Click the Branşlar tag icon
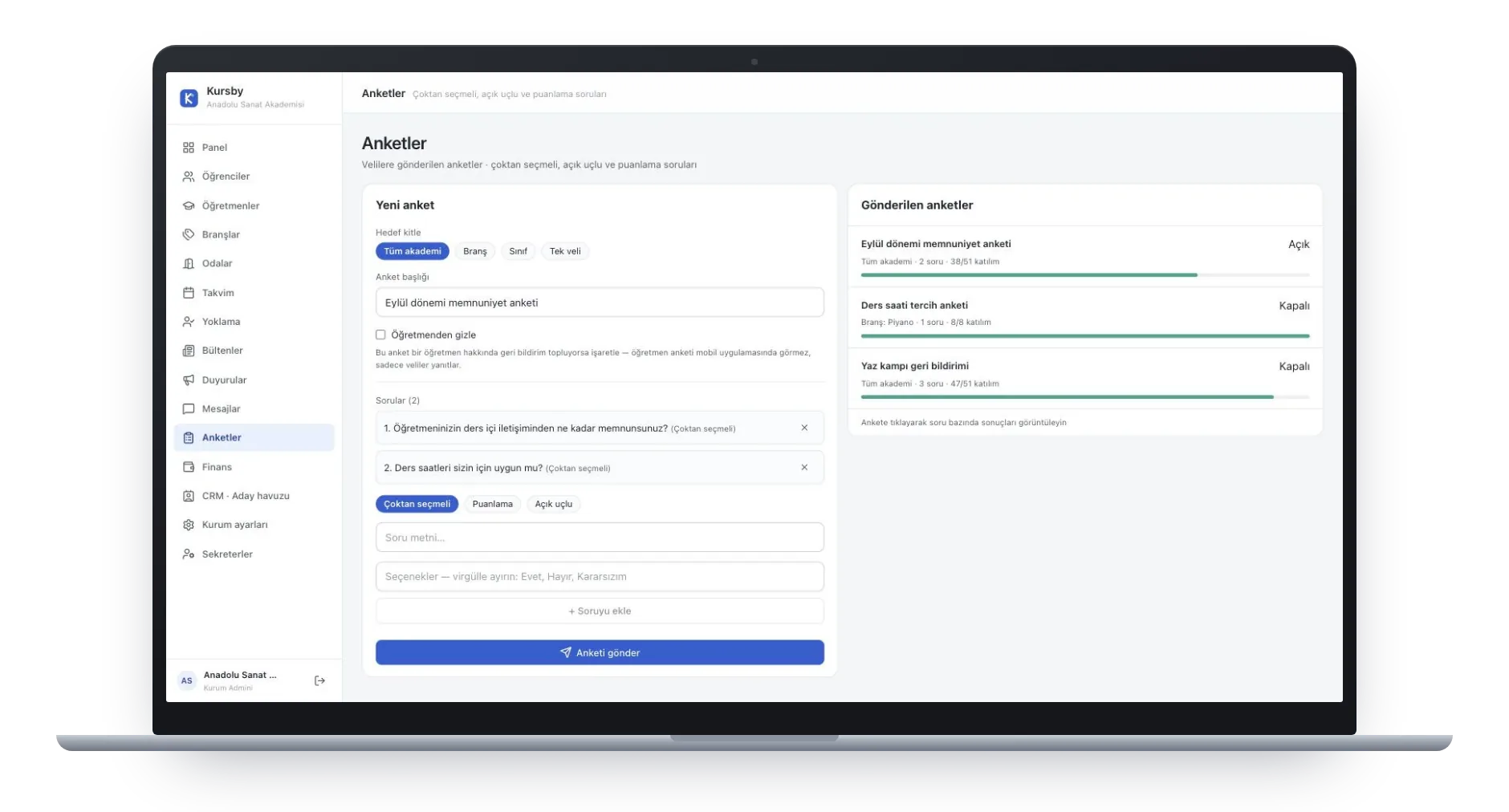The width and height of the screenshot is (1509, 812). [189, 235]
